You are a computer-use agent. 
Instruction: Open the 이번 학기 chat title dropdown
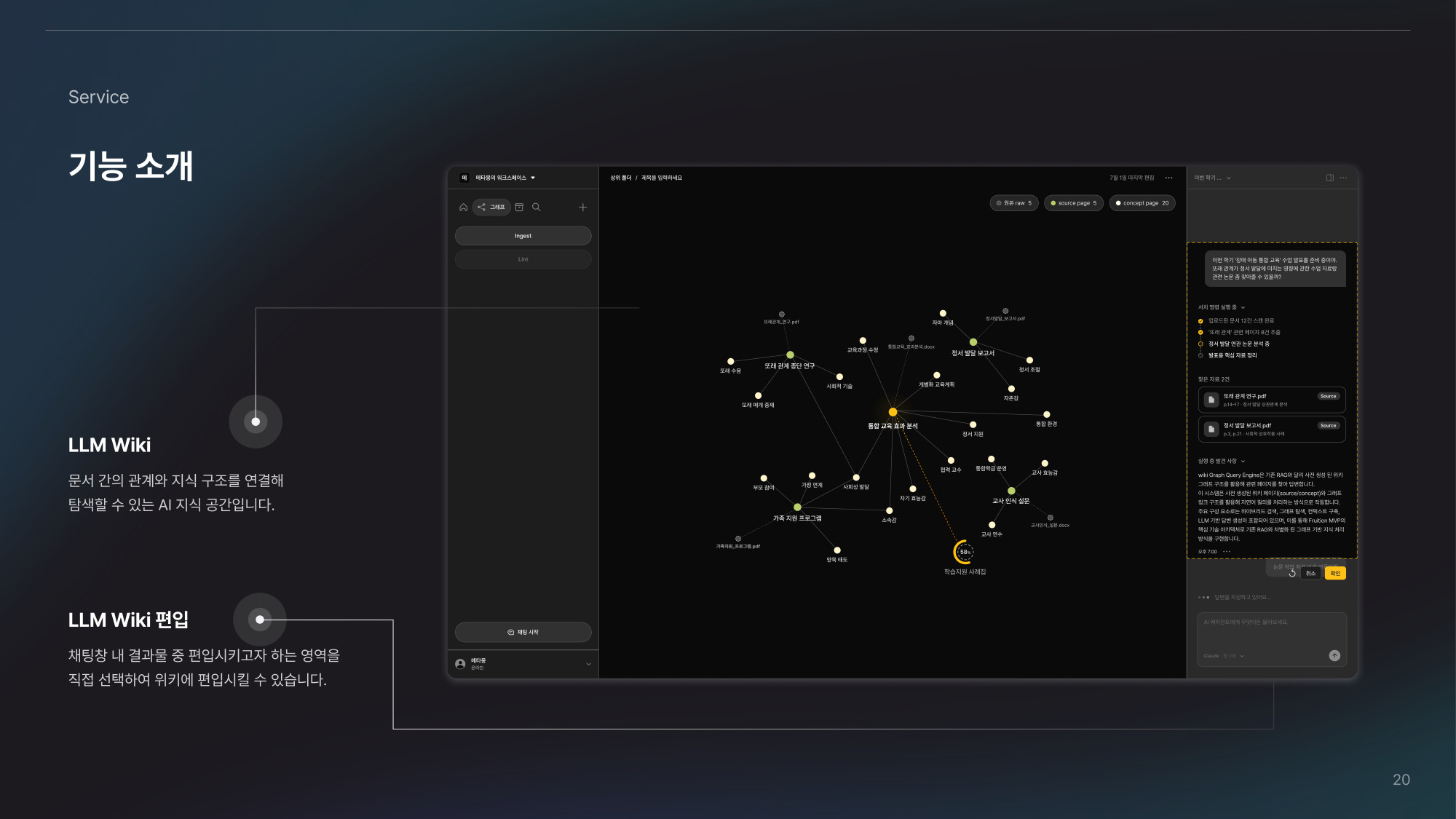1213,178
